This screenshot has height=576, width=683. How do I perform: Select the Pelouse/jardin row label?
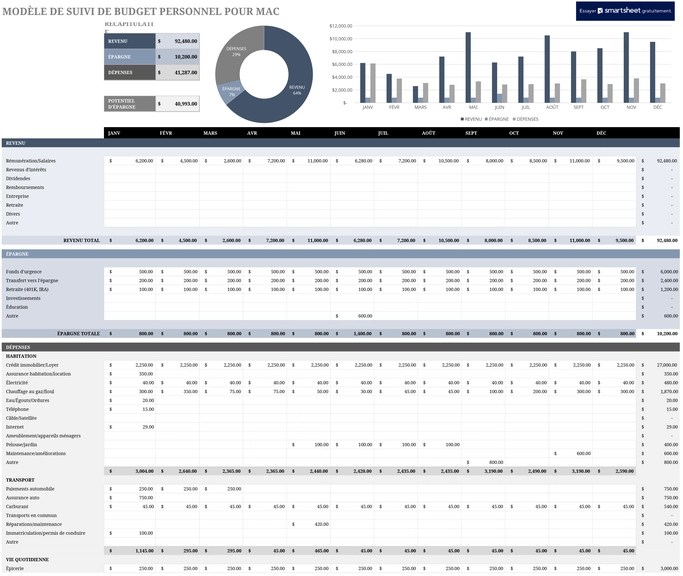click(x=21, y=445)
